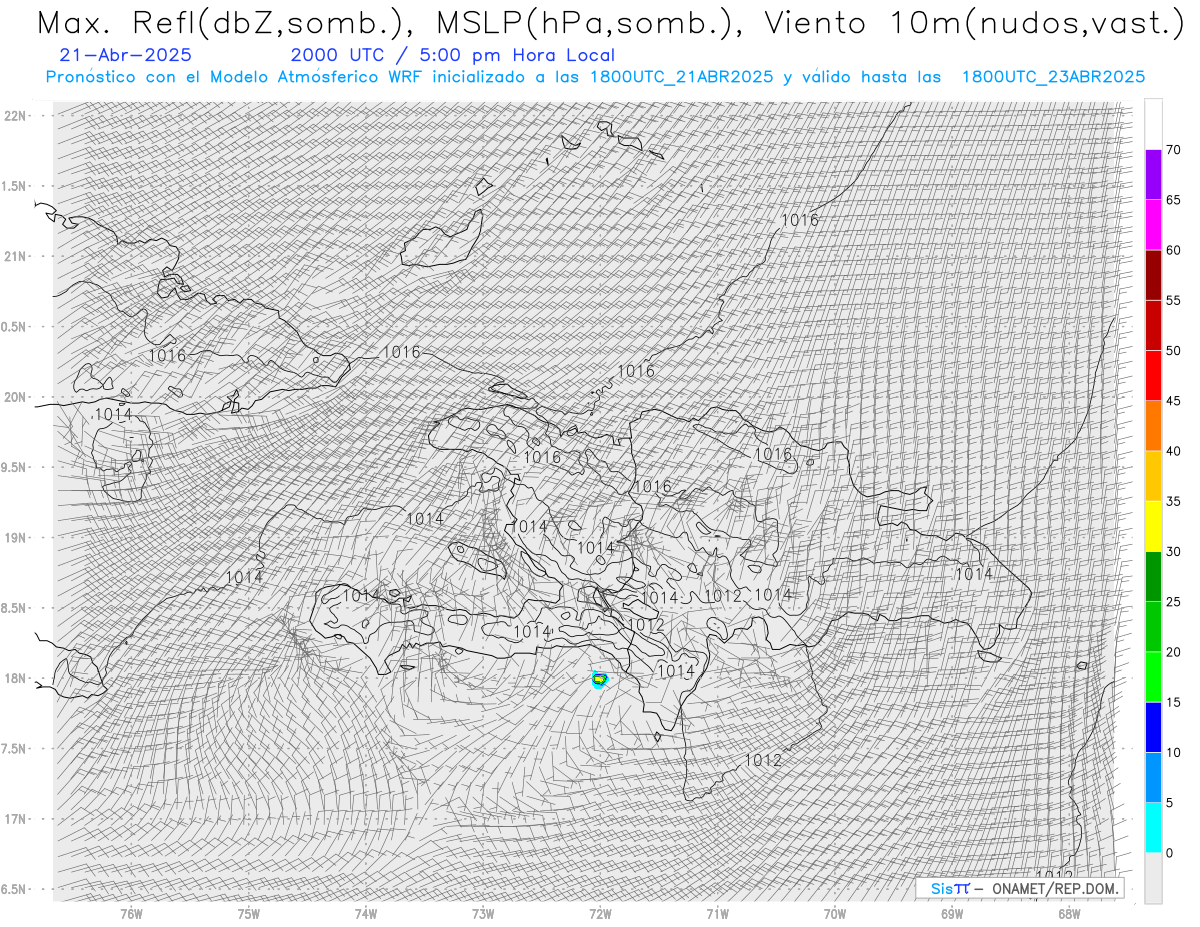Click the '74W' longitude label
Image resolution: width=1200 pixels, height=927 pixels.
[365, 913]
